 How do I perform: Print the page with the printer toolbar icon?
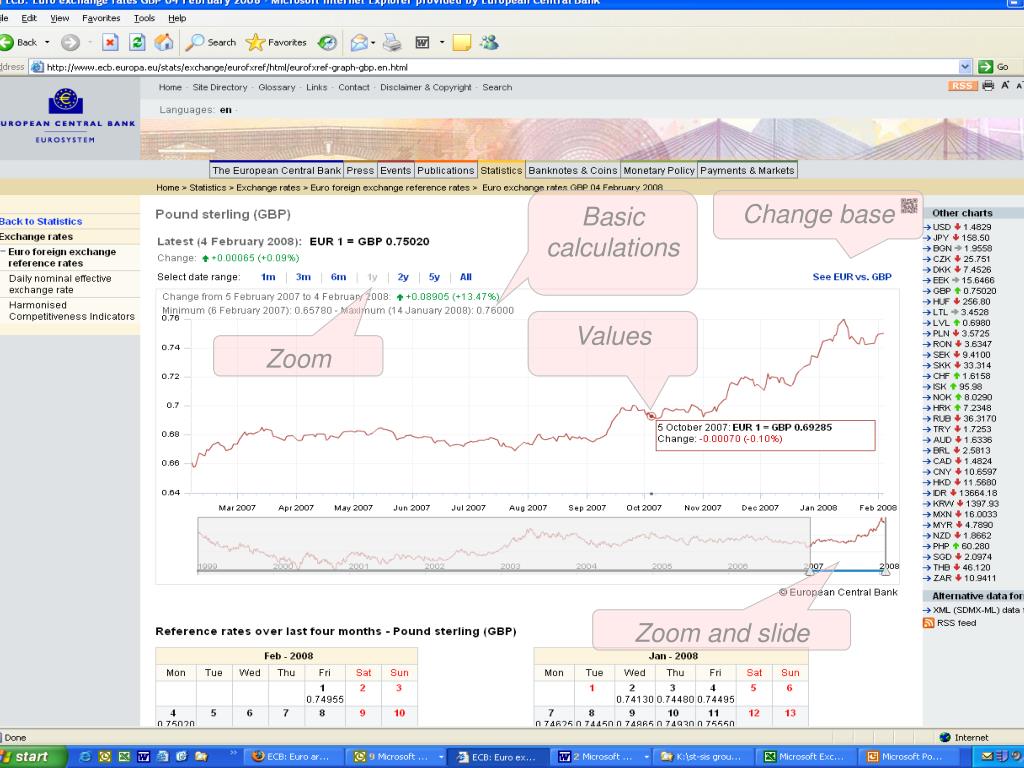click(392, 42)
